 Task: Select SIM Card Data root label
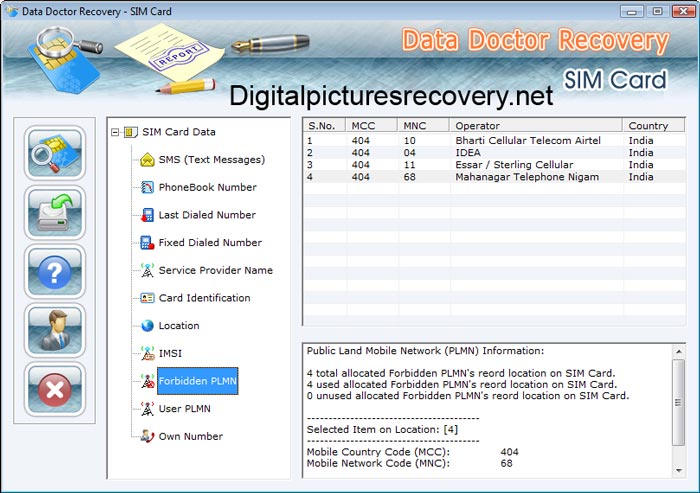[179, 132]
